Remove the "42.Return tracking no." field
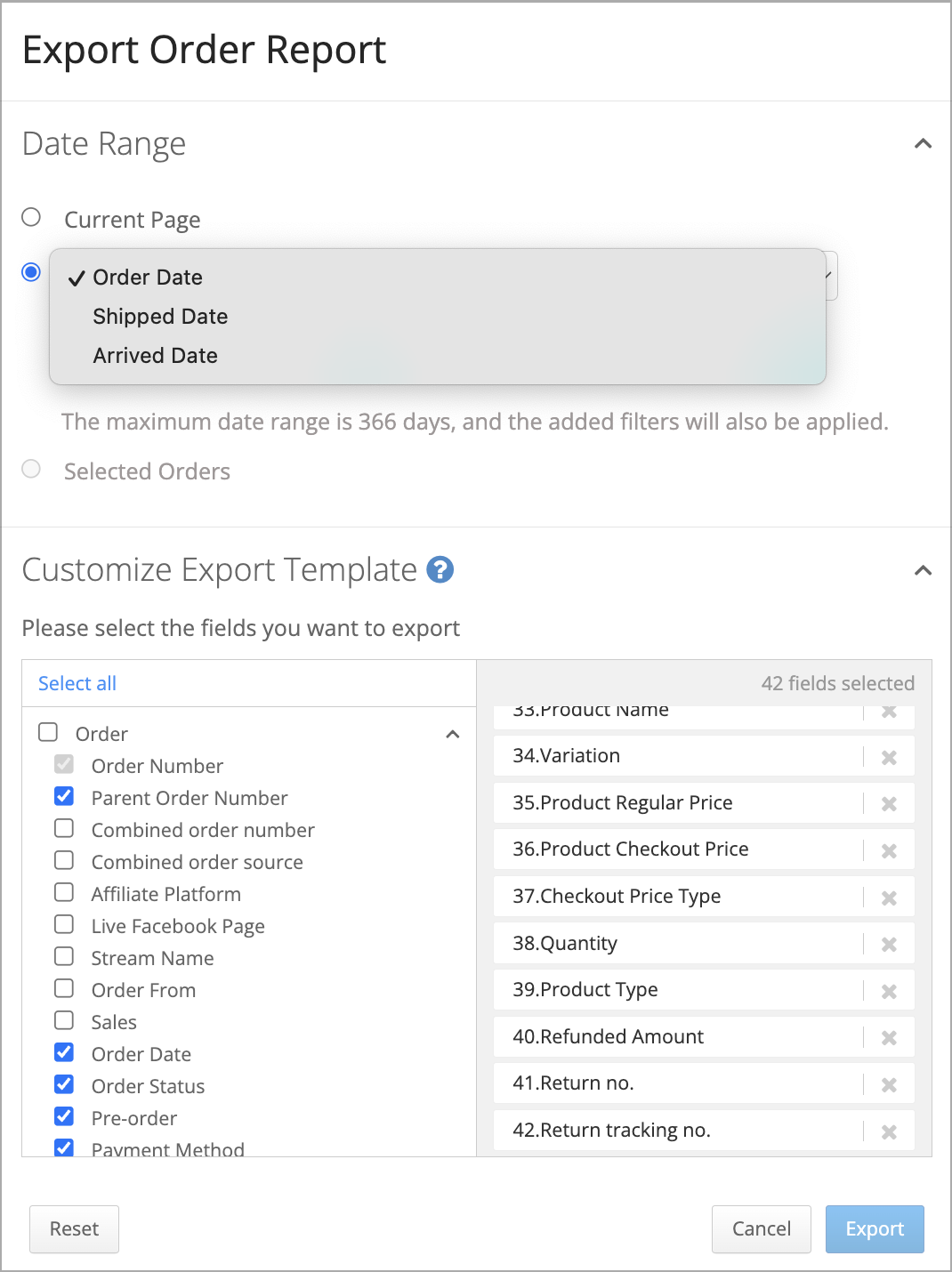The width and height of the screenshot is (952, 1272). pos(889,1131)
